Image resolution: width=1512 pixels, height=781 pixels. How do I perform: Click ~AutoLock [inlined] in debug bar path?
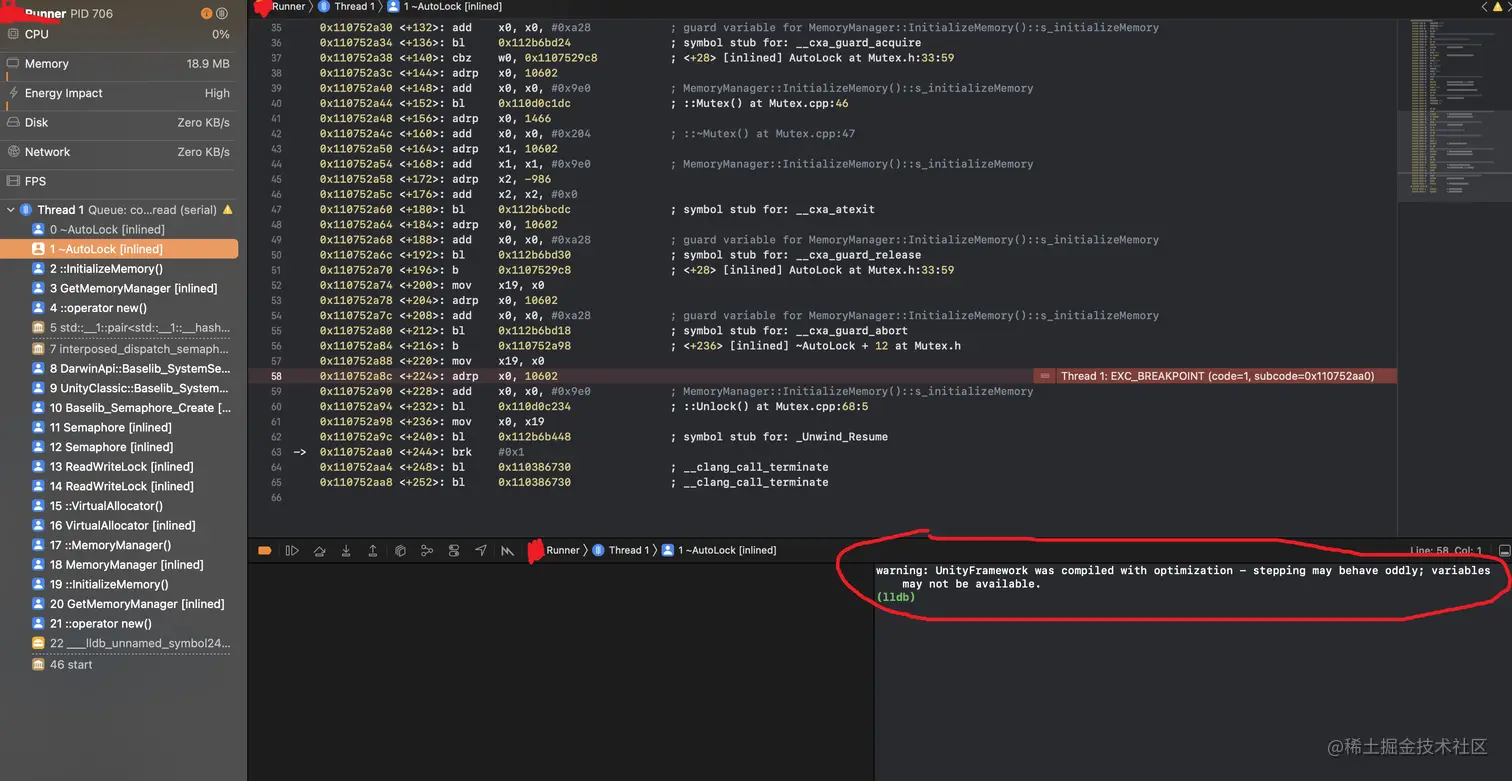tap(719, 550)
